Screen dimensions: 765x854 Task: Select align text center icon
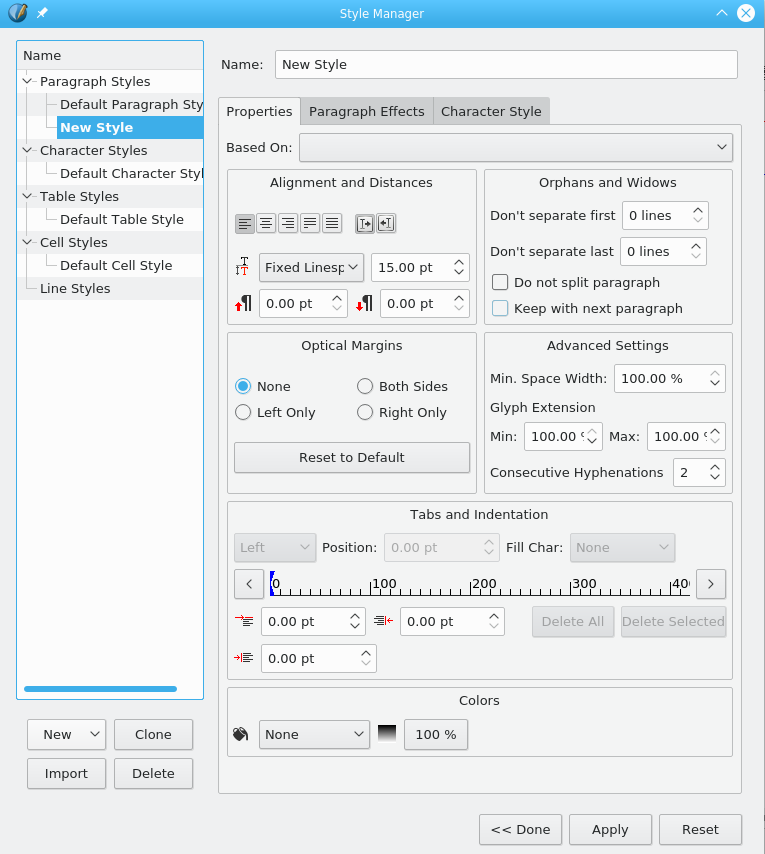tap(266, 223)
